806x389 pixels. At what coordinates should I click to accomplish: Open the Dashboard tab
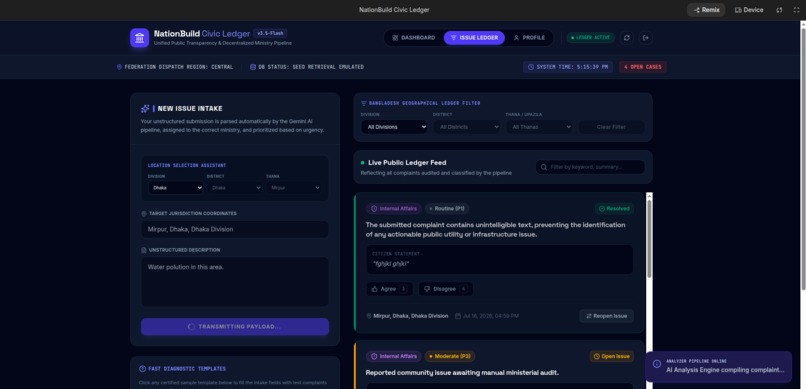[414, 38]
